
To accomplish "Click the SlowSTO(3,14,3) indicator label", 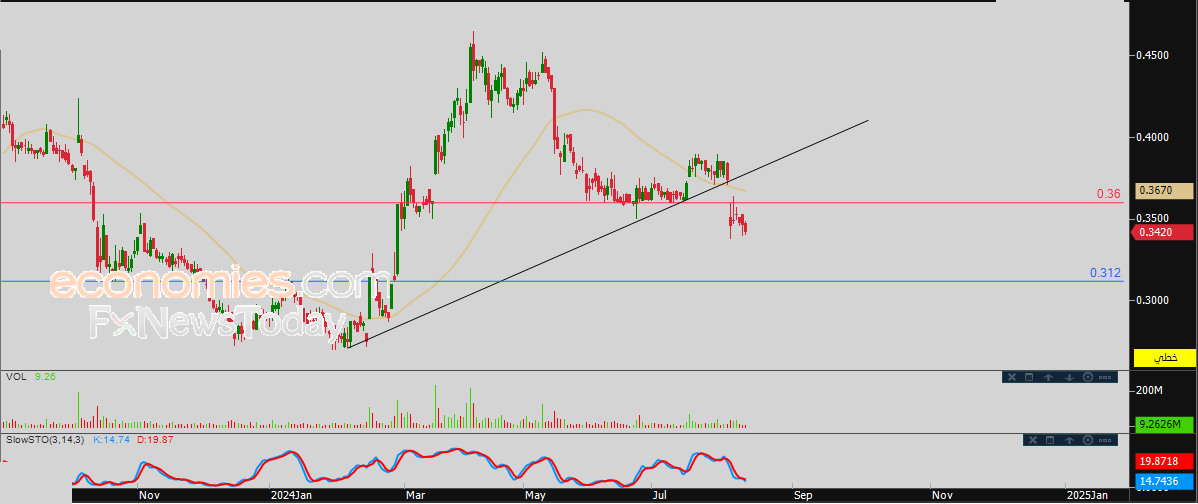I will pyautogui.click(x=46, y=440).
